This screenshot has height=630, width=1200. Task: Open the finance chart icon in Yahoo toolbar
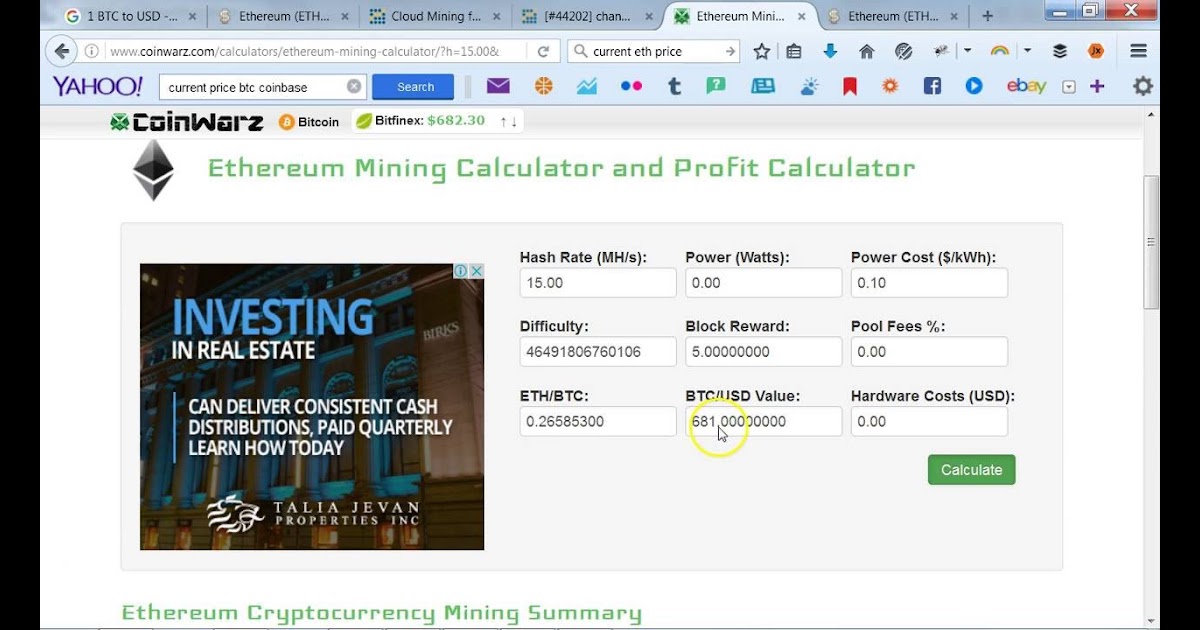pyautogui.click(x=587, y=86)
